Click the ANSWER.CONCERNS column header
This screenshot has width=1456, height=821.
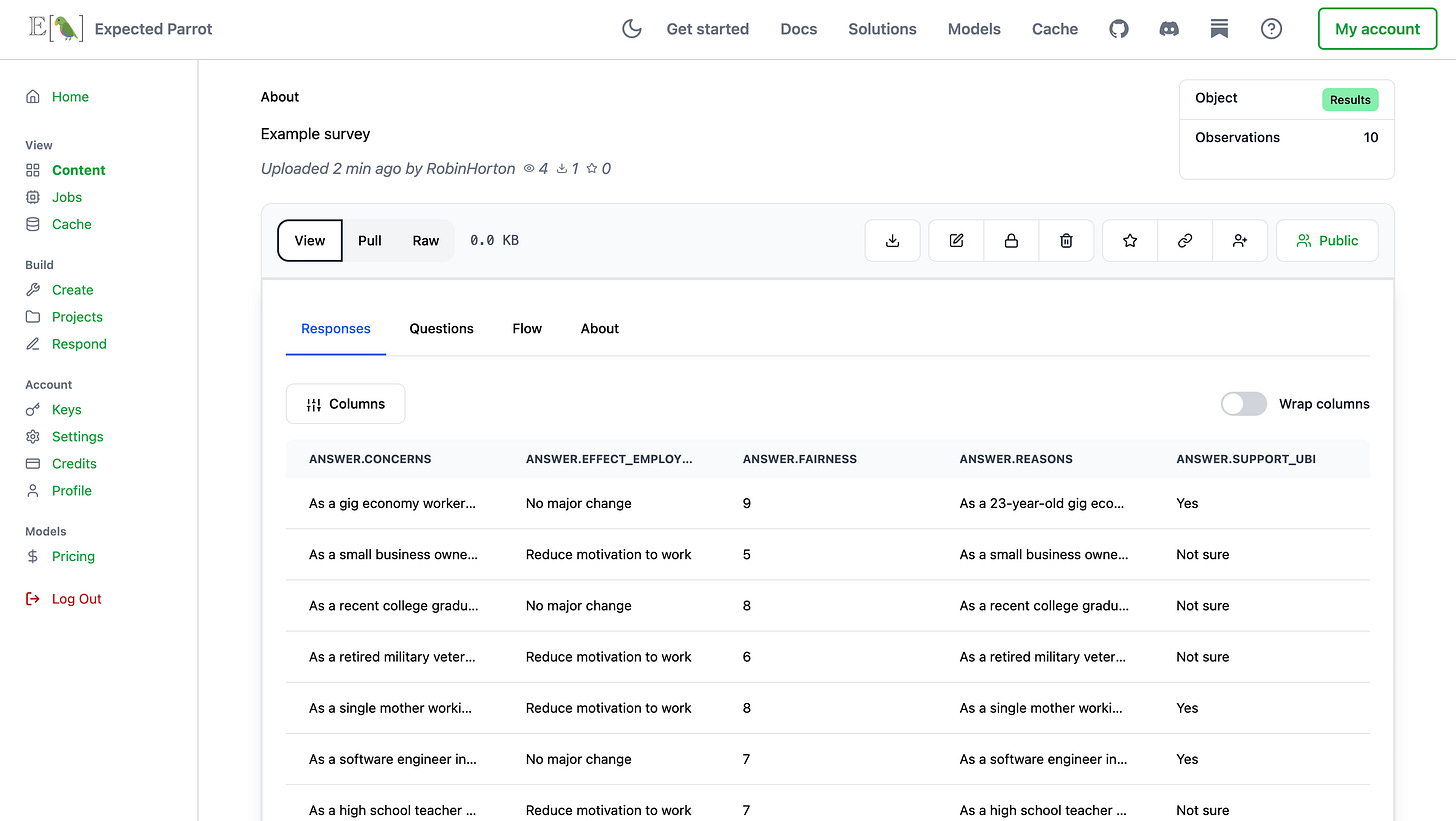pos(370,459)
